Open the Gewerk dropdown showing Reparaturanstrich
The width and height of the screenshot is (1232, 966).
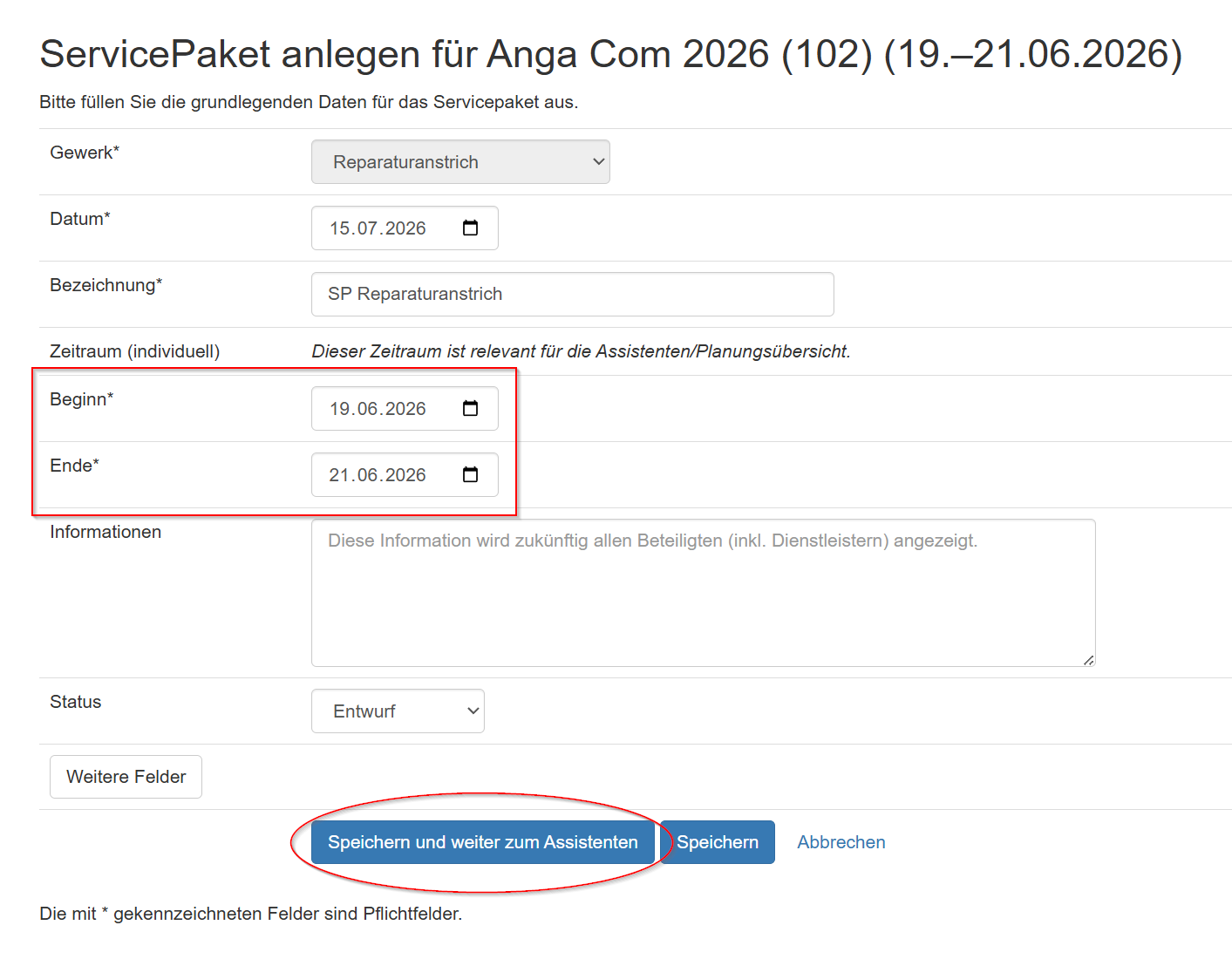(460, 162)
